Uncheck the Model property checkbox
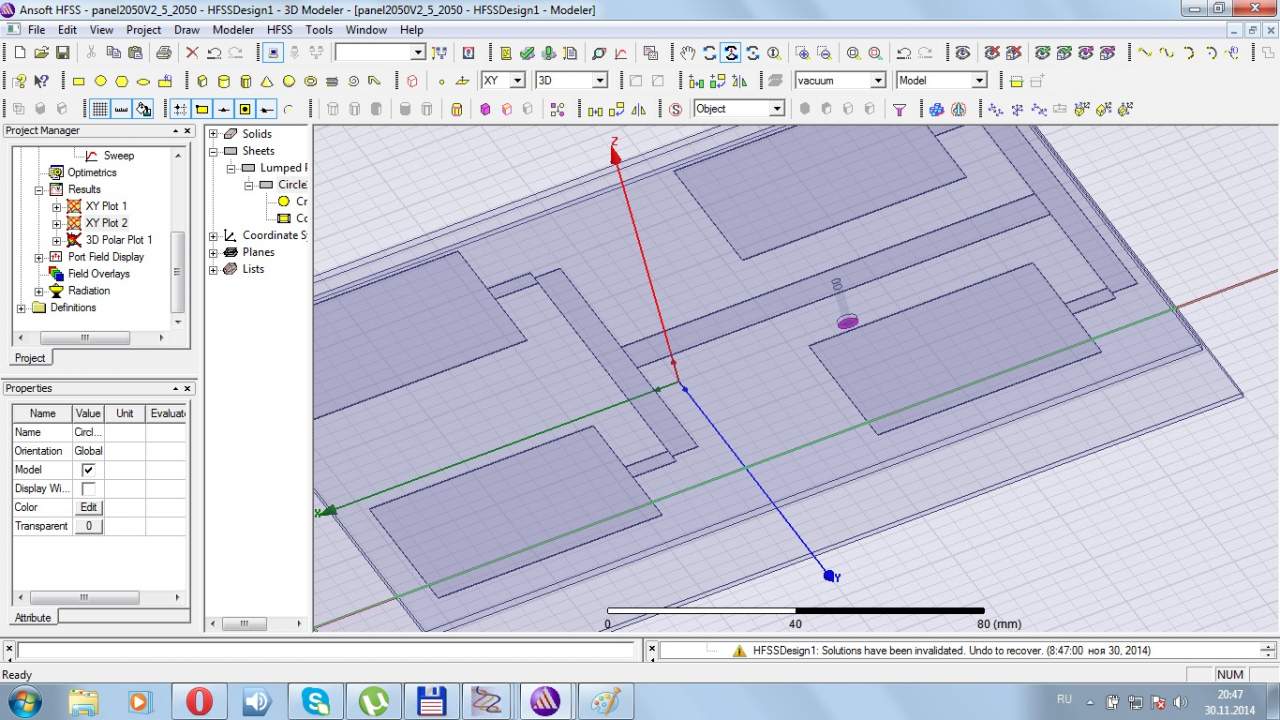1280x720 pixels. (x=88, y=470)
